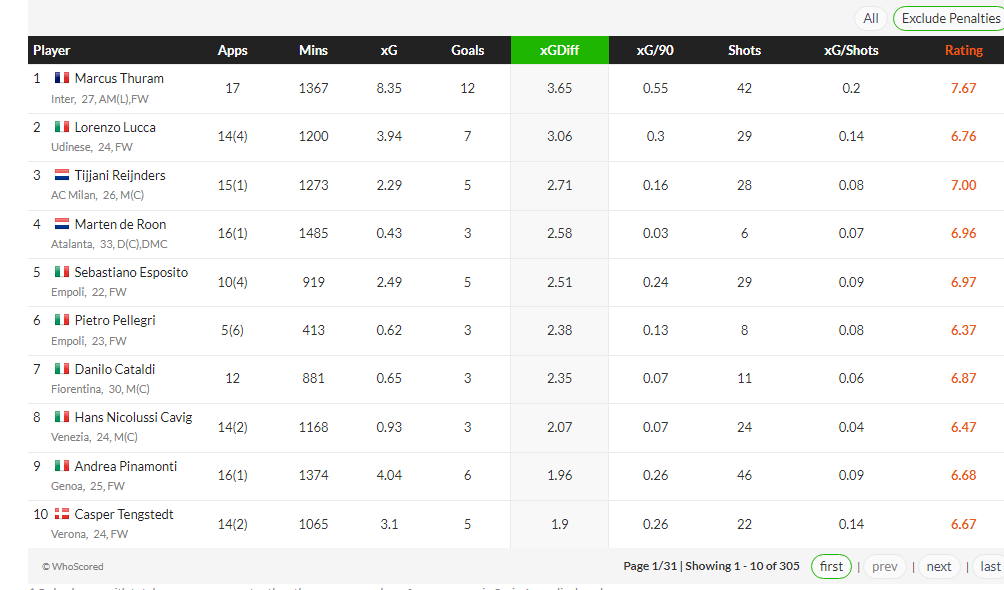This screenshot has width=1004, height=590.
Task: Switch filter to All
Action: click(870, 19)
